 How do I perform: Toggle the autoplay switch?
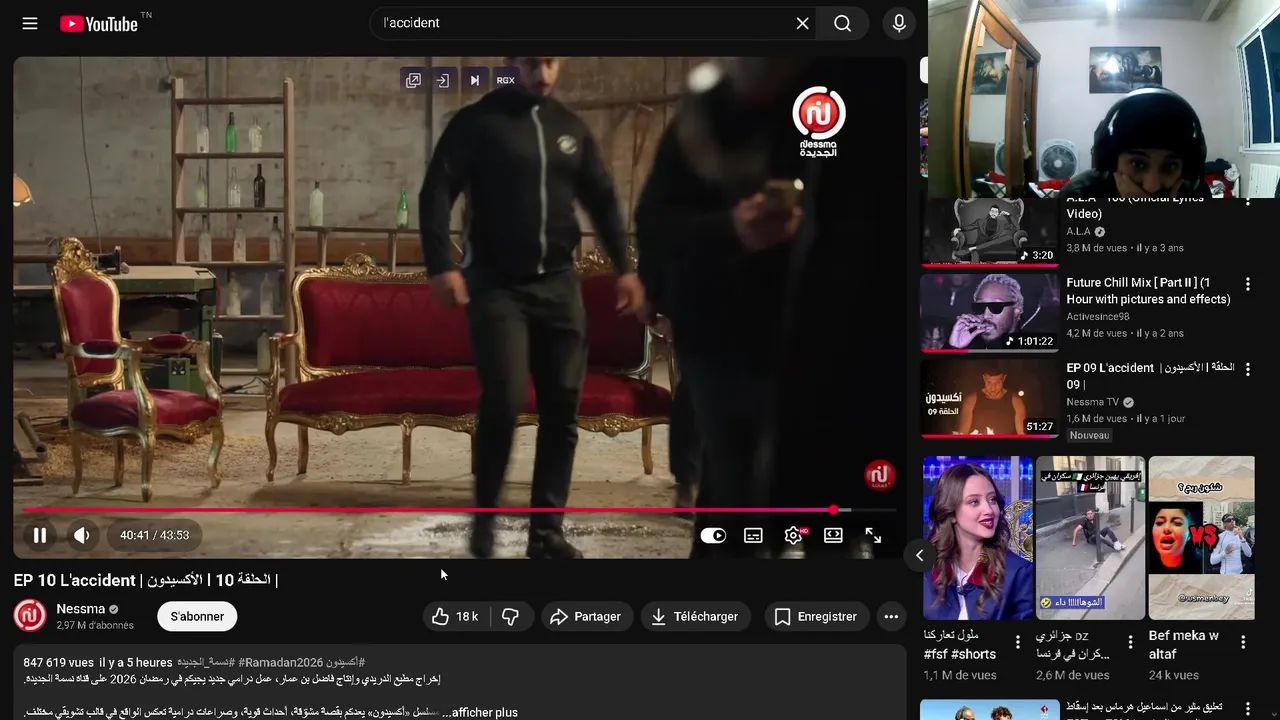[x=713, y=535]
